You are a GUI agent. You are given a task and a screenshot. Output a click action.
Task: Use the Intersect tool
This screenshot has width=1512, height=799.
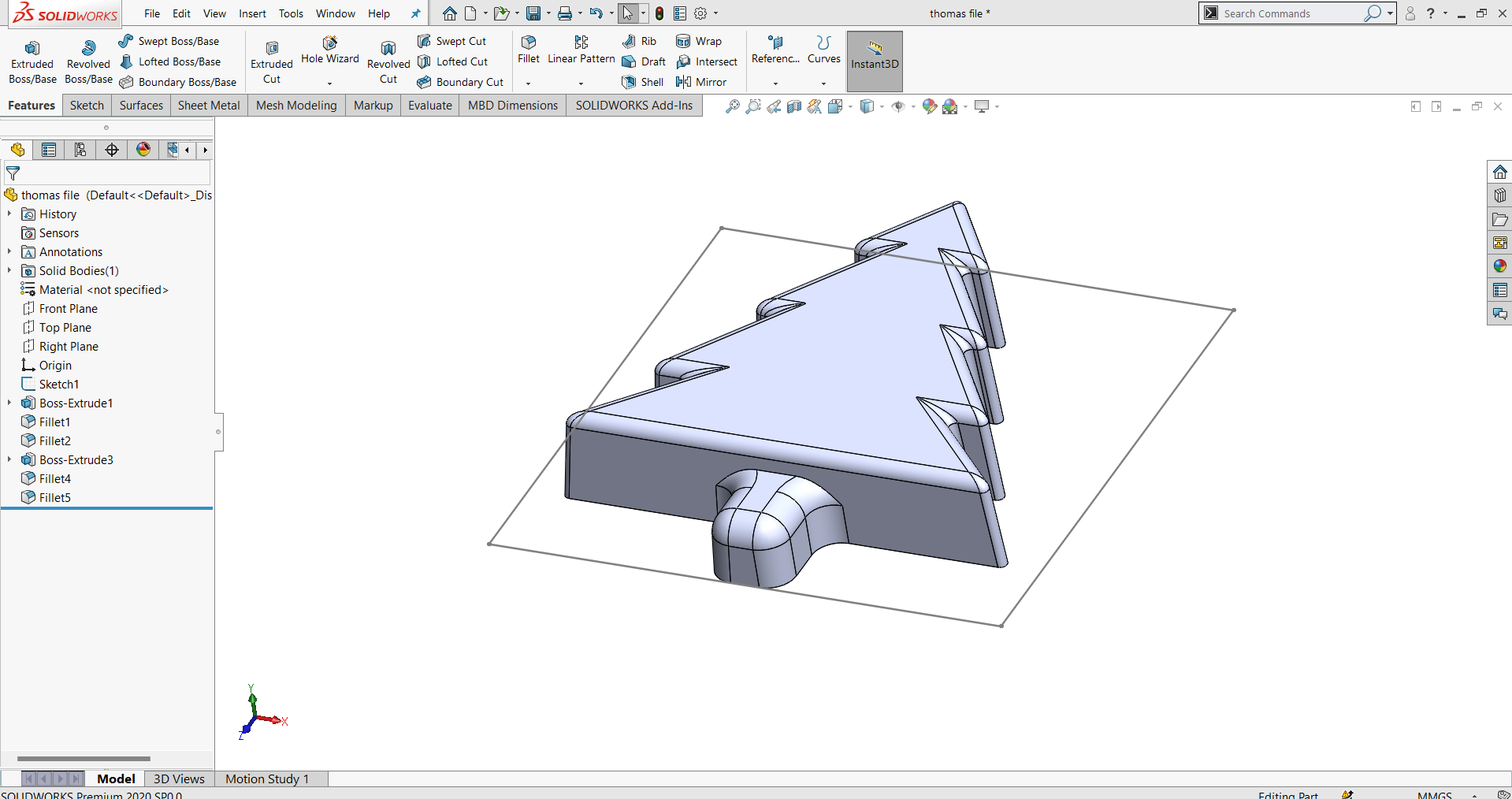coord(707,61)
